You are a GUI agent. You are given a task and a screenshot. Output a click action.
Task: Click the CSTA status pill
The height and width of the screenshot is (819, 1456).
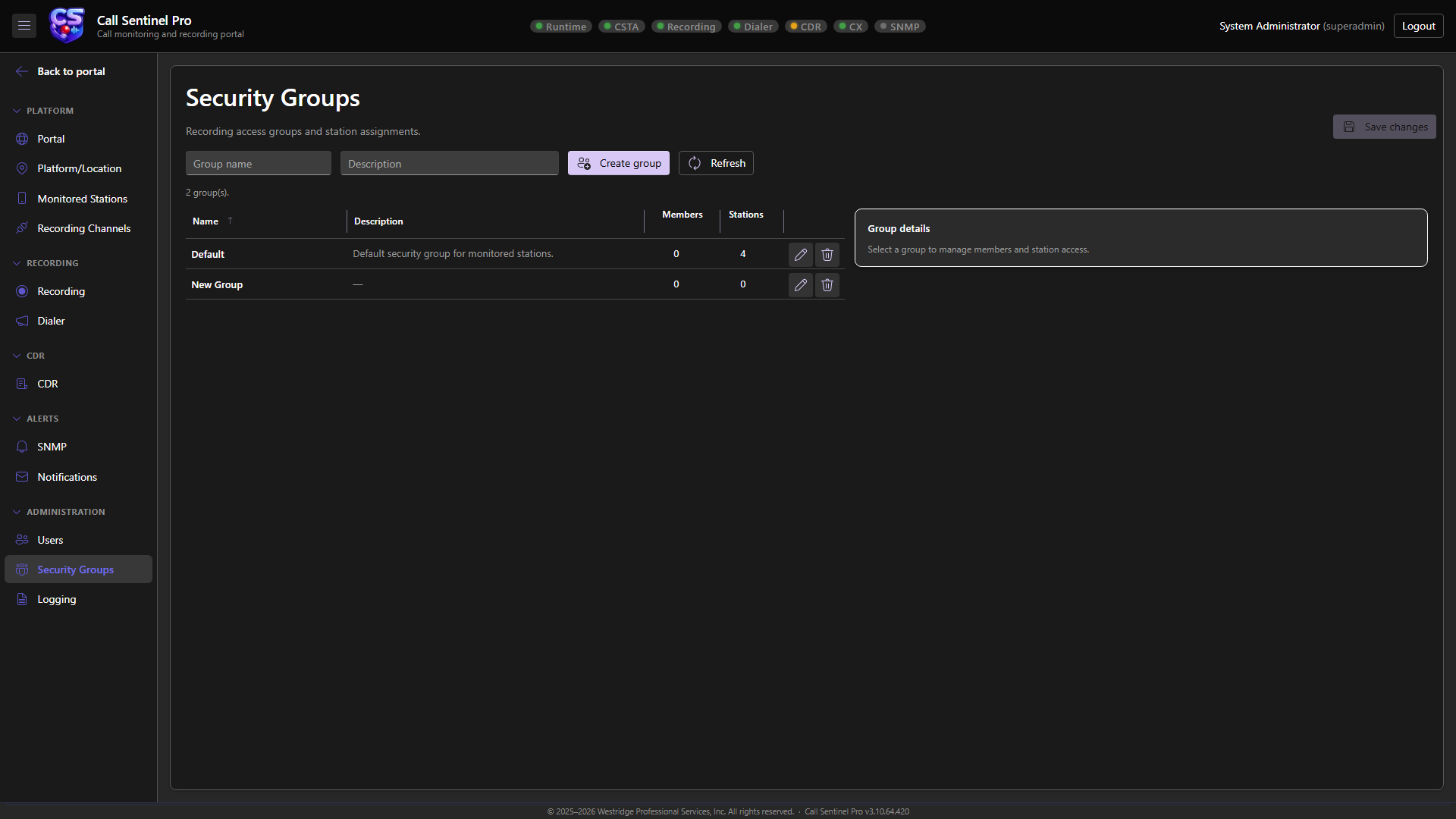[x=621, y=27]
